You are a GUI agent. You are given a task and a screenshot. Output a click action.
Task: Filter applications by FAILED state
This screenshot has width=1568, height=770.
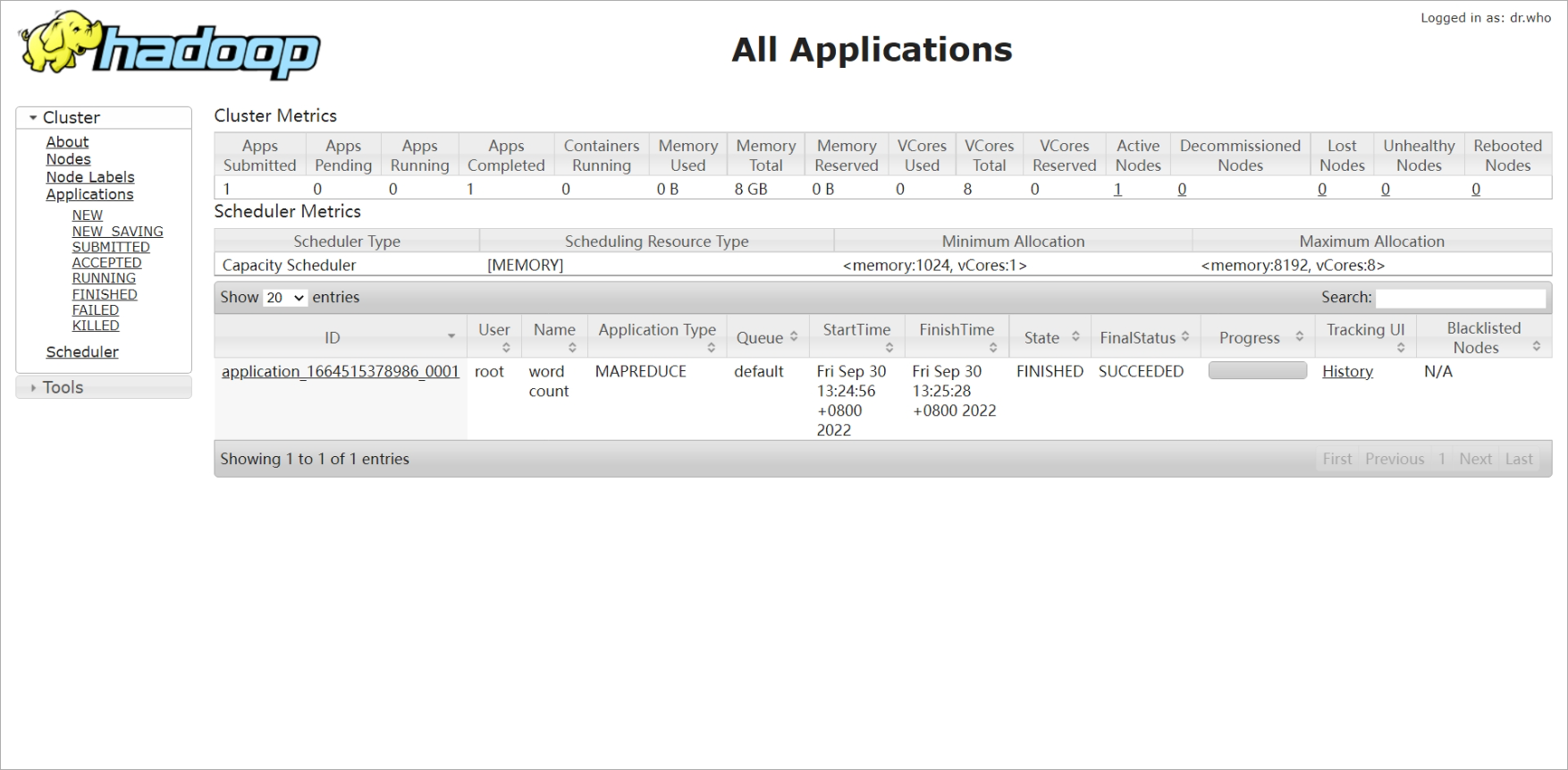(x=95, y=310)
